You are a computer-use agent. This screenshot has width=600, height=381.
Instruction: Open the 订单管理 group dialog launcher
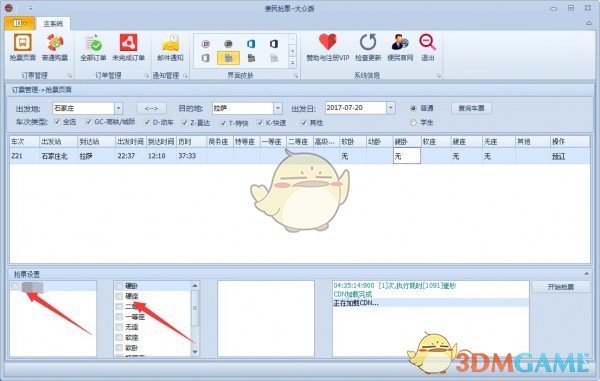click(147, 76)
